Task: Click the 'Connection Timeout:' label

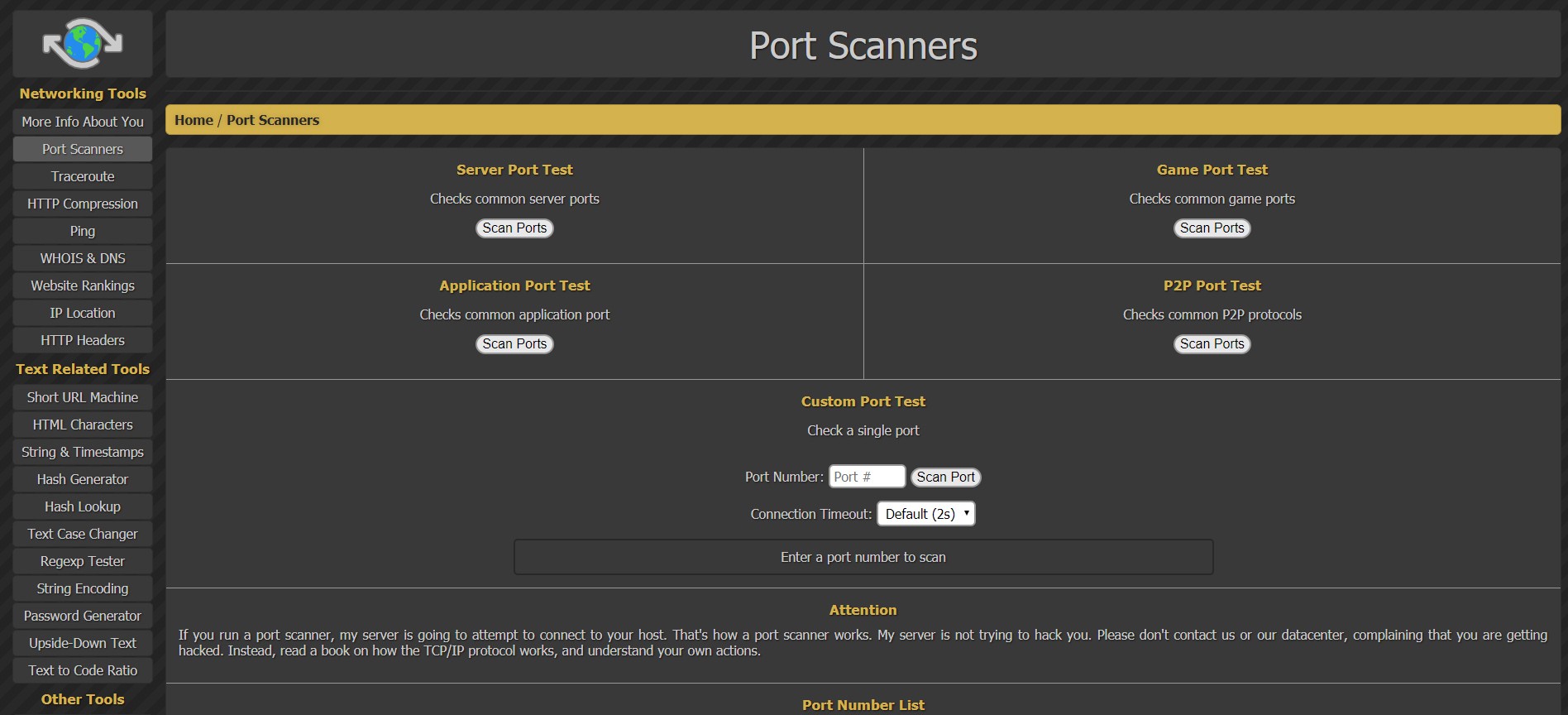Action: coord(811,514)
